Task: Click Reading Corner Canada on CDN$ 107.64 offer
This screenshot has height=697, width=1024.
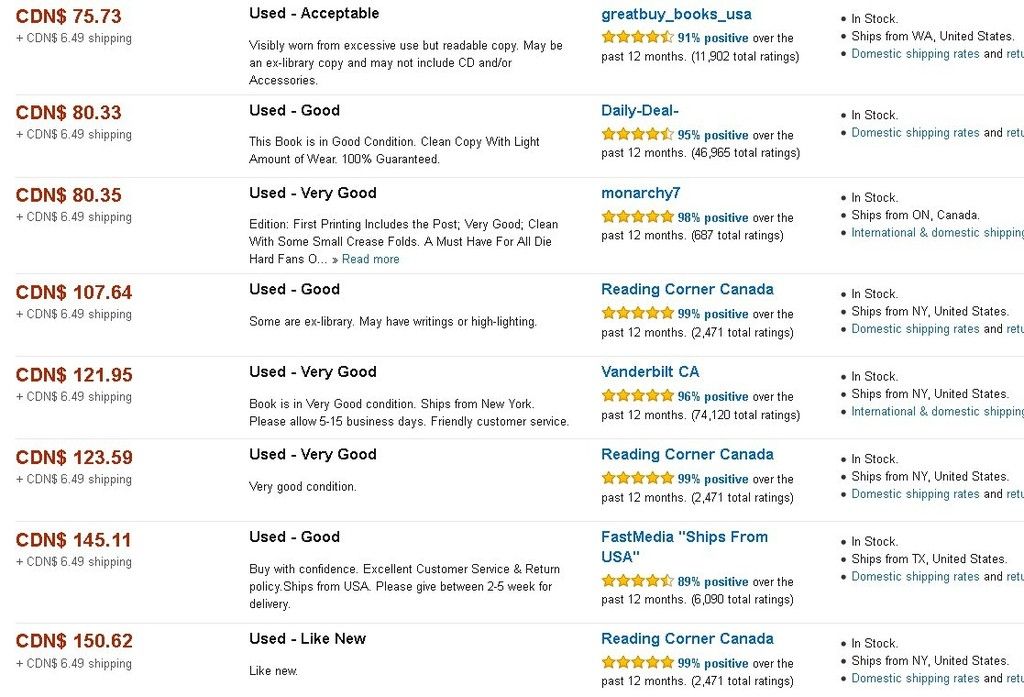Action: (687, 289)
